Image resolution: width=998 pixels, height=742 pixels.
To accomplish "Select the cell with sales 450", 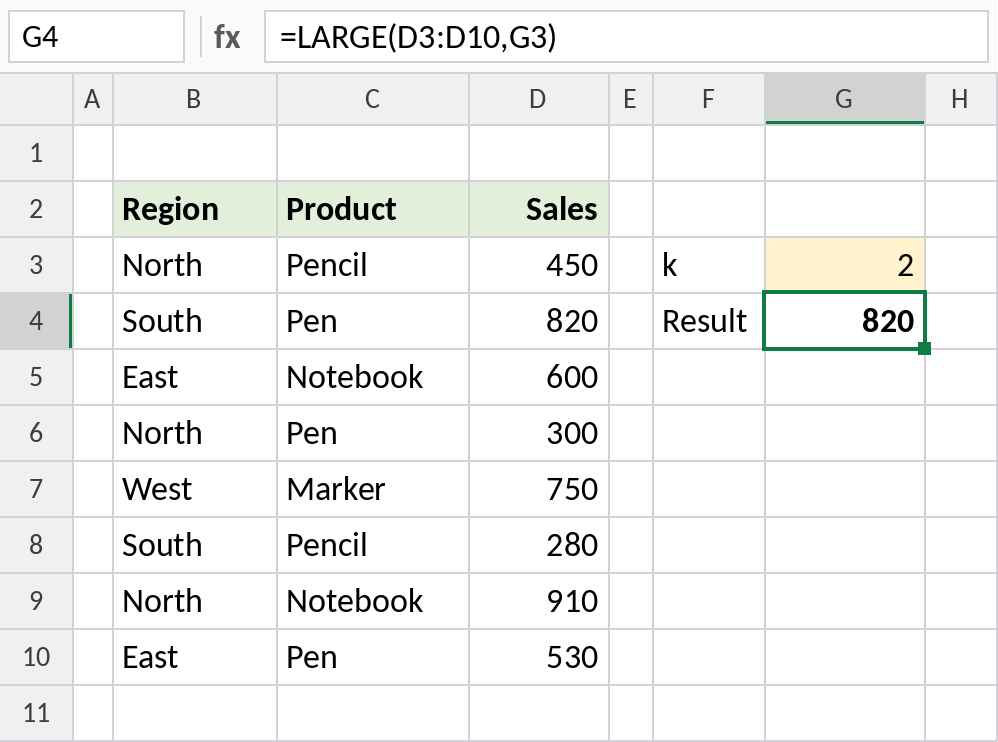I will point(539,265).
